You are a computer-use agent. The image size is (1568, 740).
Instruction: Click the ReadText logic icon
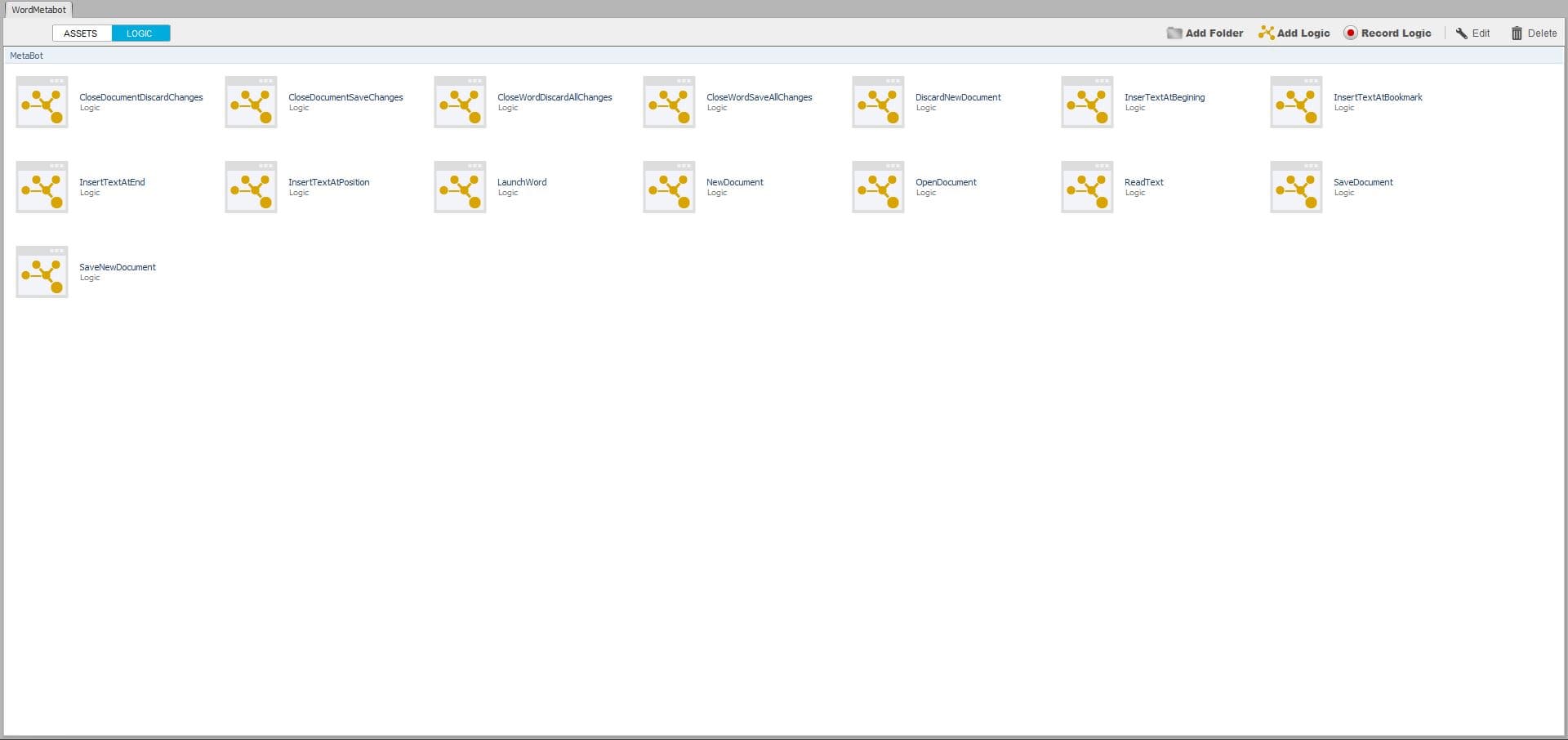click(x=1087, y=187)
